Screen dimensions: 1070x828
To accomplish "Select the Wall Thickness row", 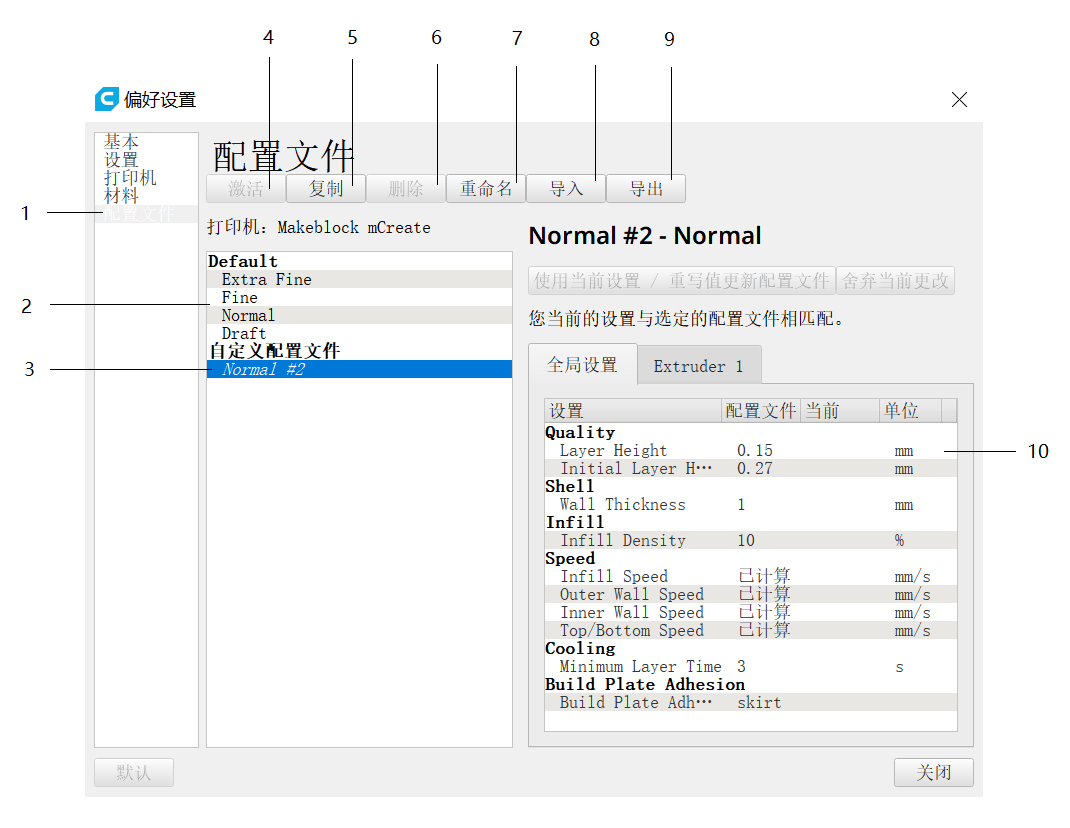I will 751,504.
